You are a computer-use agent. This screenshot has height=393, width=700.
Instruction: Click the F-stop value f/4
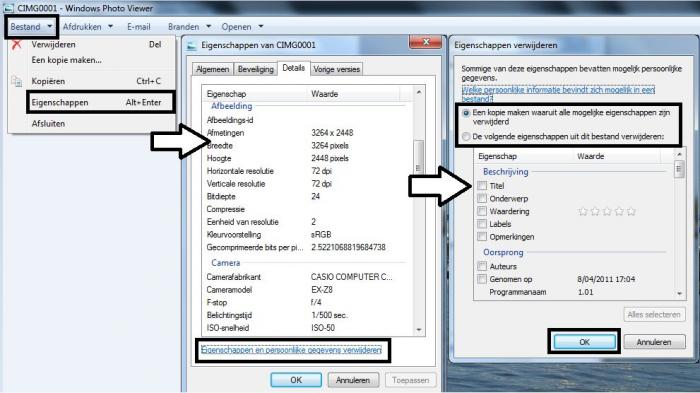(x=316, y=302)
